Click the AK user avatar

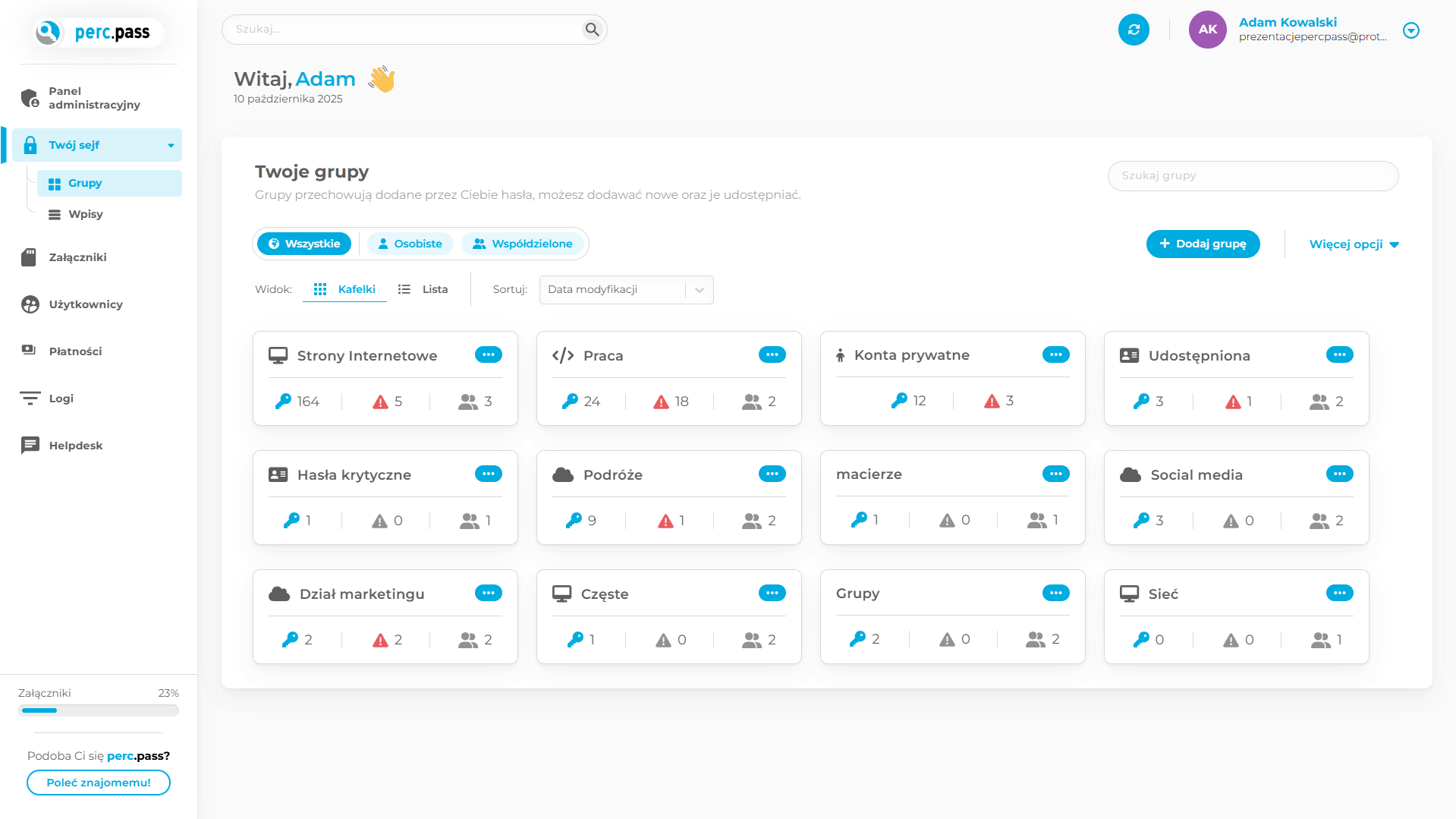pos(1207,30)
